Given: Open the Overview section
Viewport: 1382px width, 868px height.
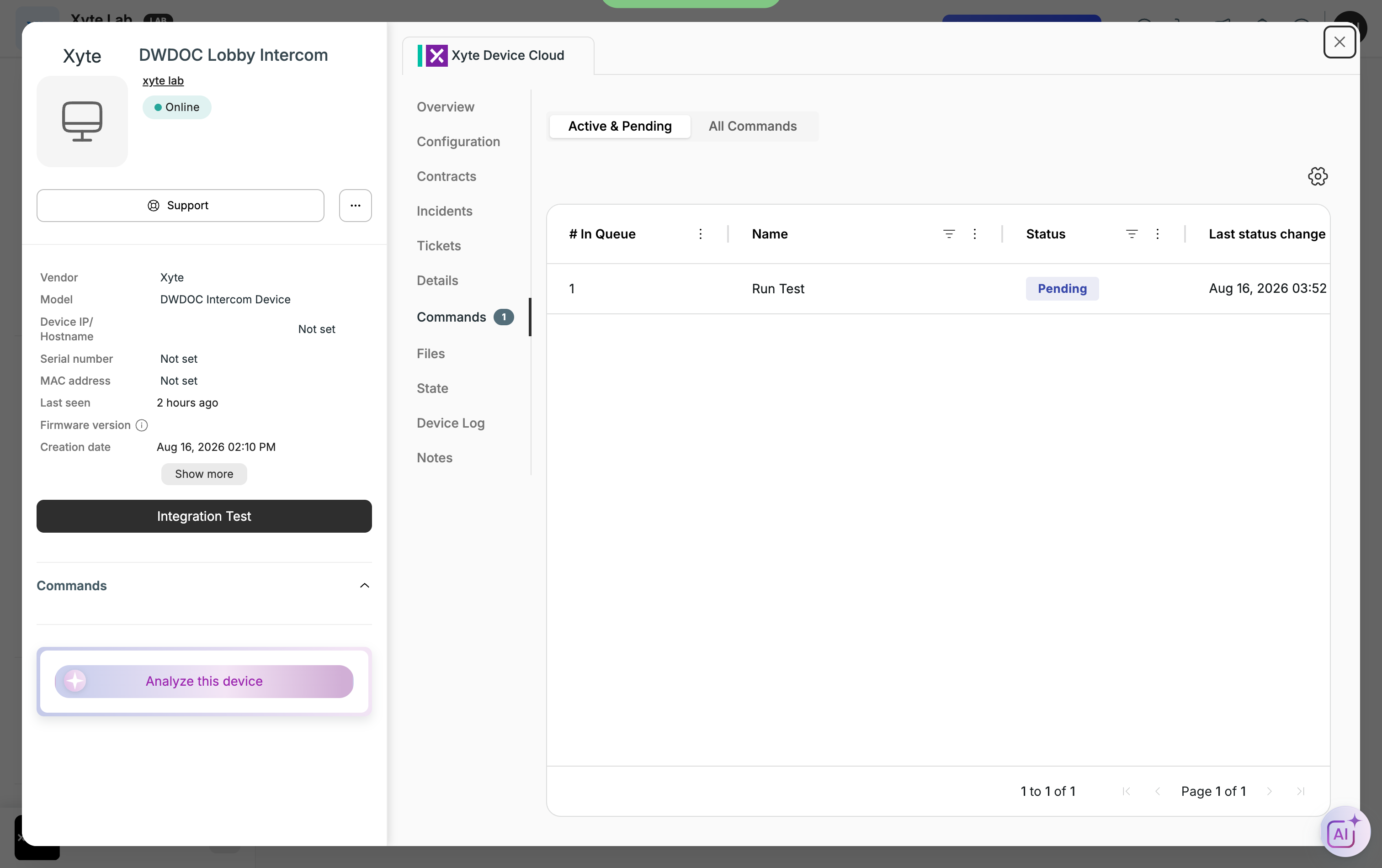Looking at the screenshot, I should 446,107.
